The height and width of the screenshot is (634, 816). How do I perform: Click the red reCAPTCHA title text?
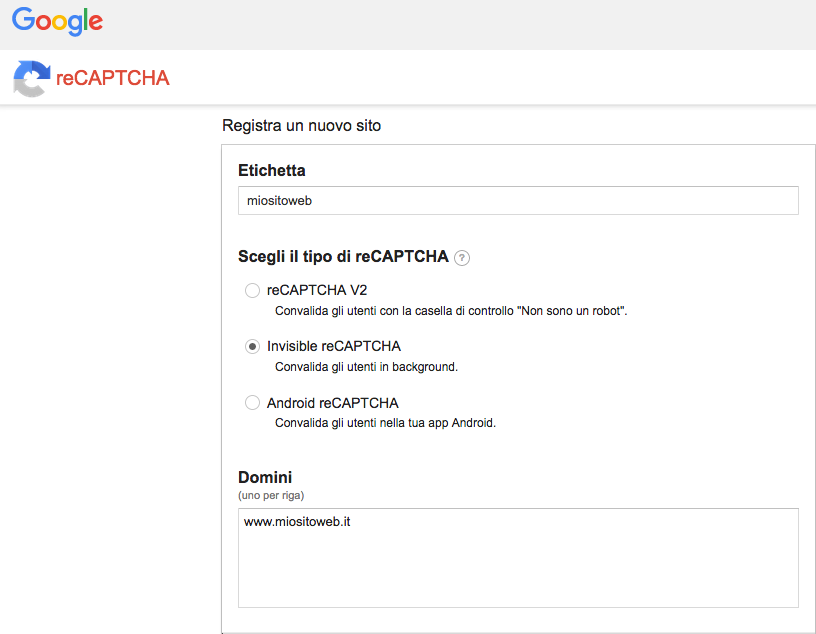(112, 78)
